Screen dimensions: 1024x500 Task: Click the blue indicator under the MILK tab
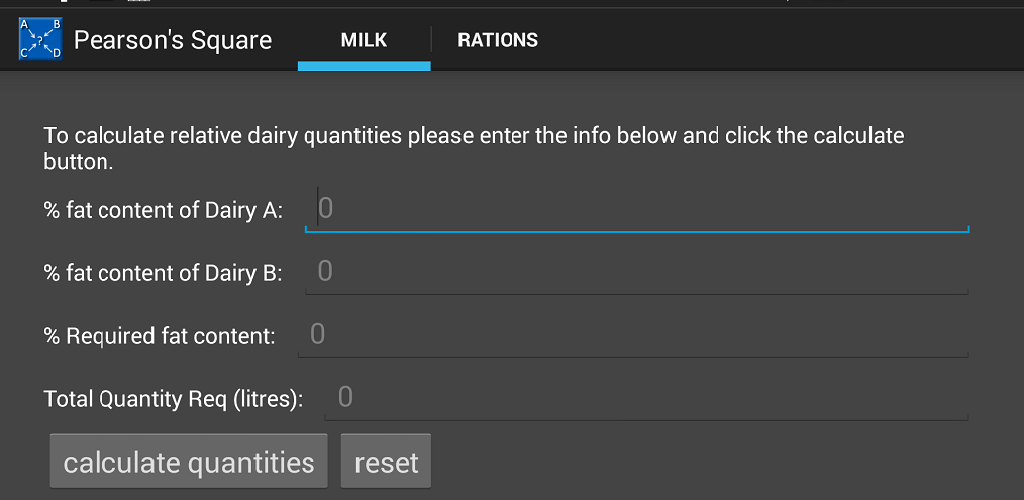[363, 66]
